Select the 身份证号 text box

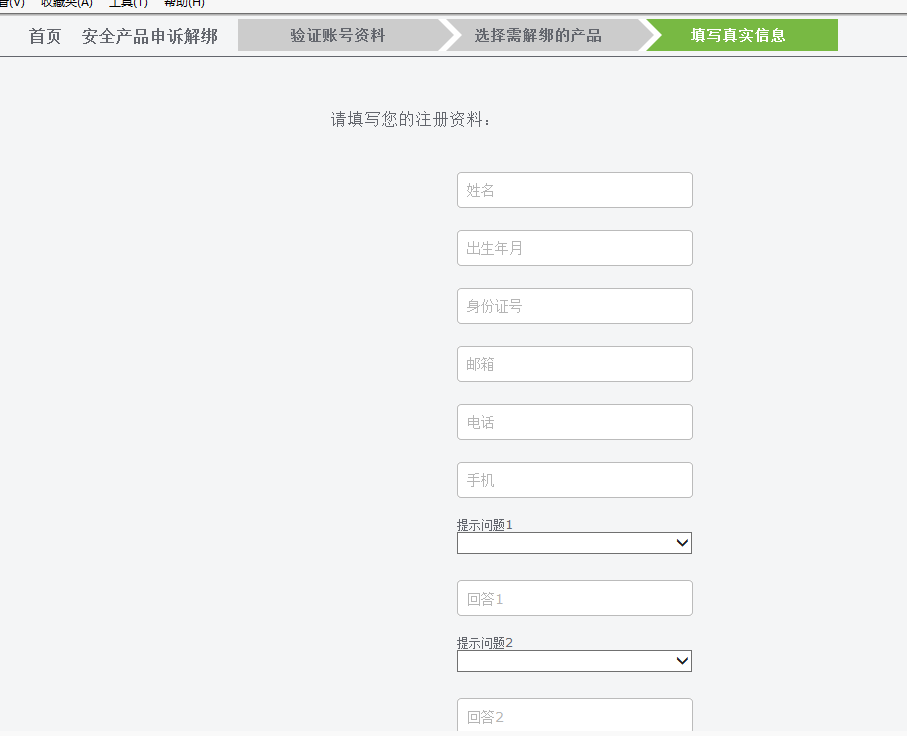click(574, 306)
